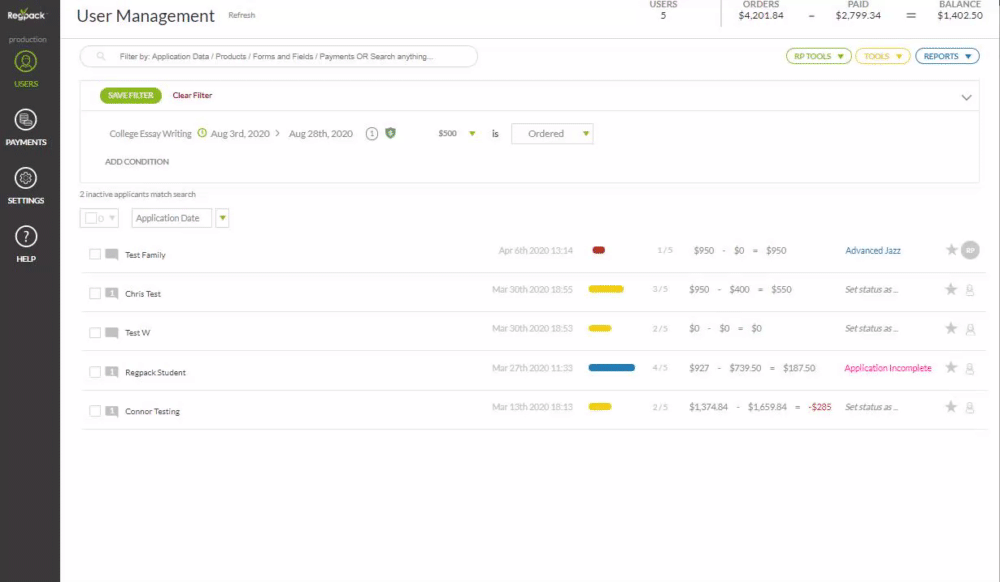Open the RP TOOLS dropdown

click(x=818, y=56)
